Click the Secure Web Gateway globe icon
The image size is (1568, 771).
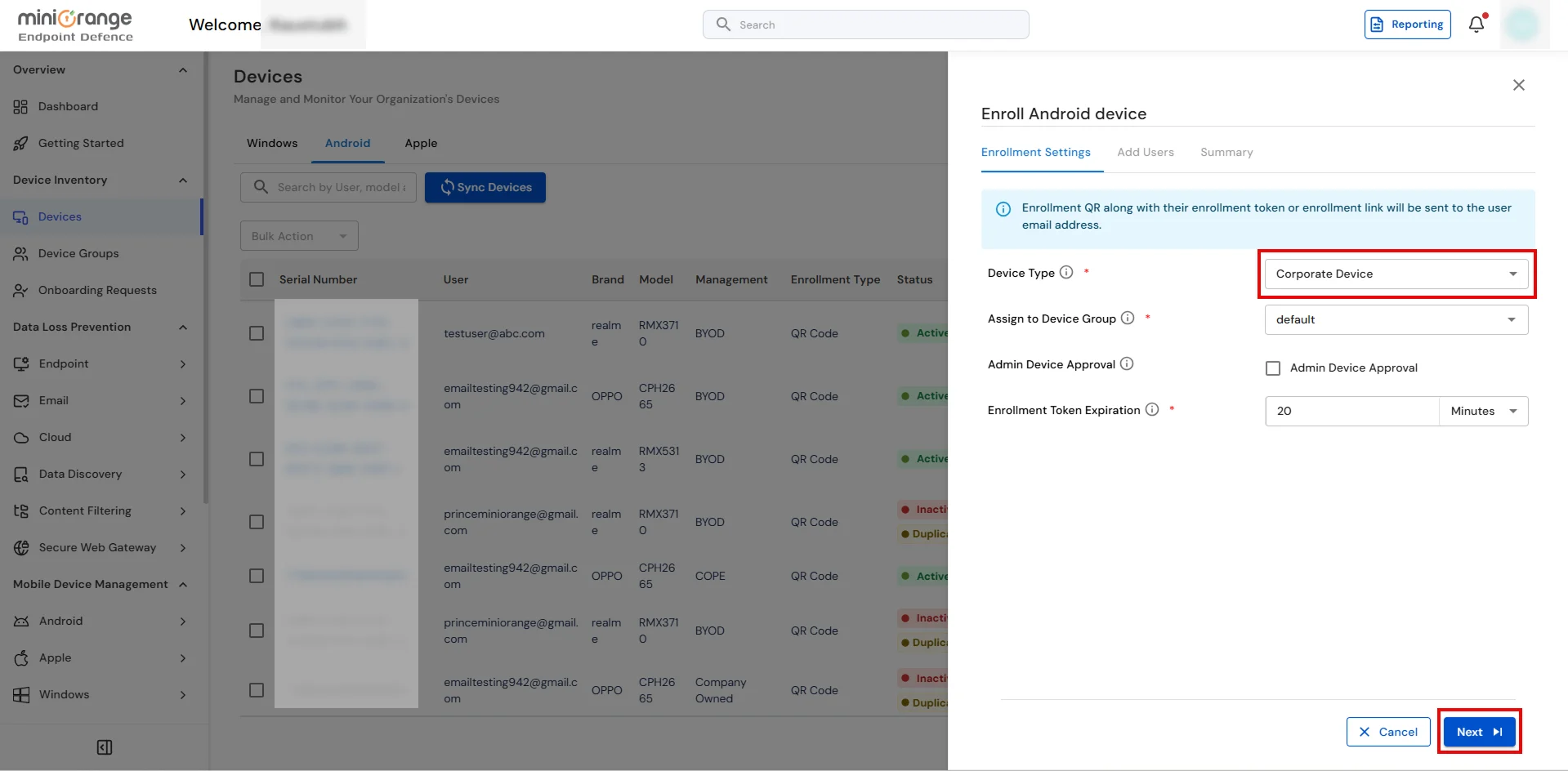(x=21, y=548)
